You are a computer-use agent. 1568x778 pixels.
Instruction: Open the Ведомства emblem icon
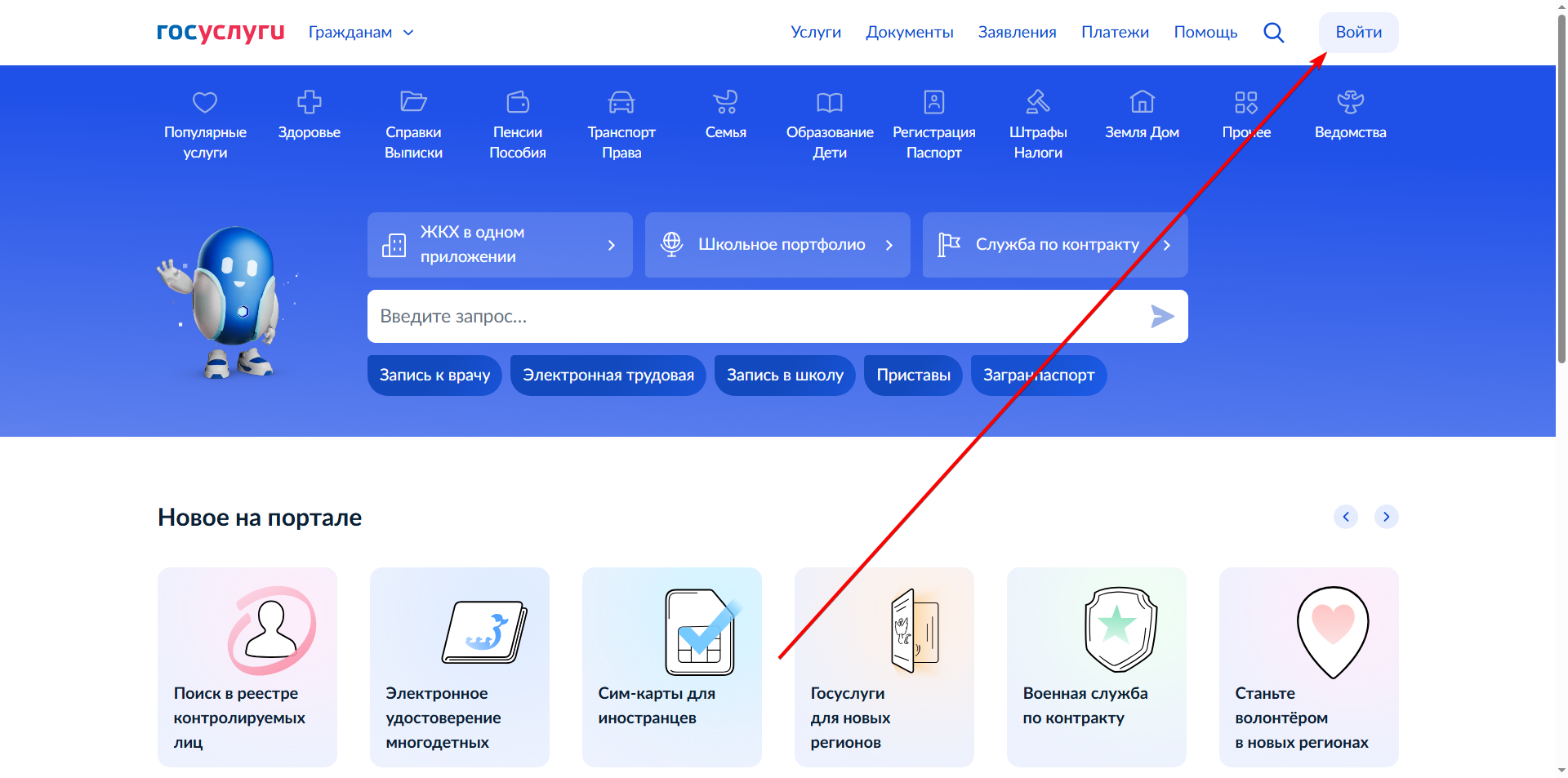1351,102
